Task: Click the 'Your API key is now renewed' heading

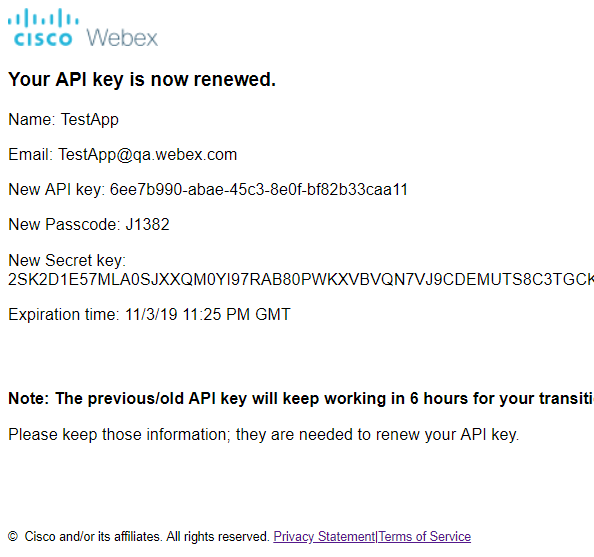Action: pyautogui.click(x=142, y=80)
